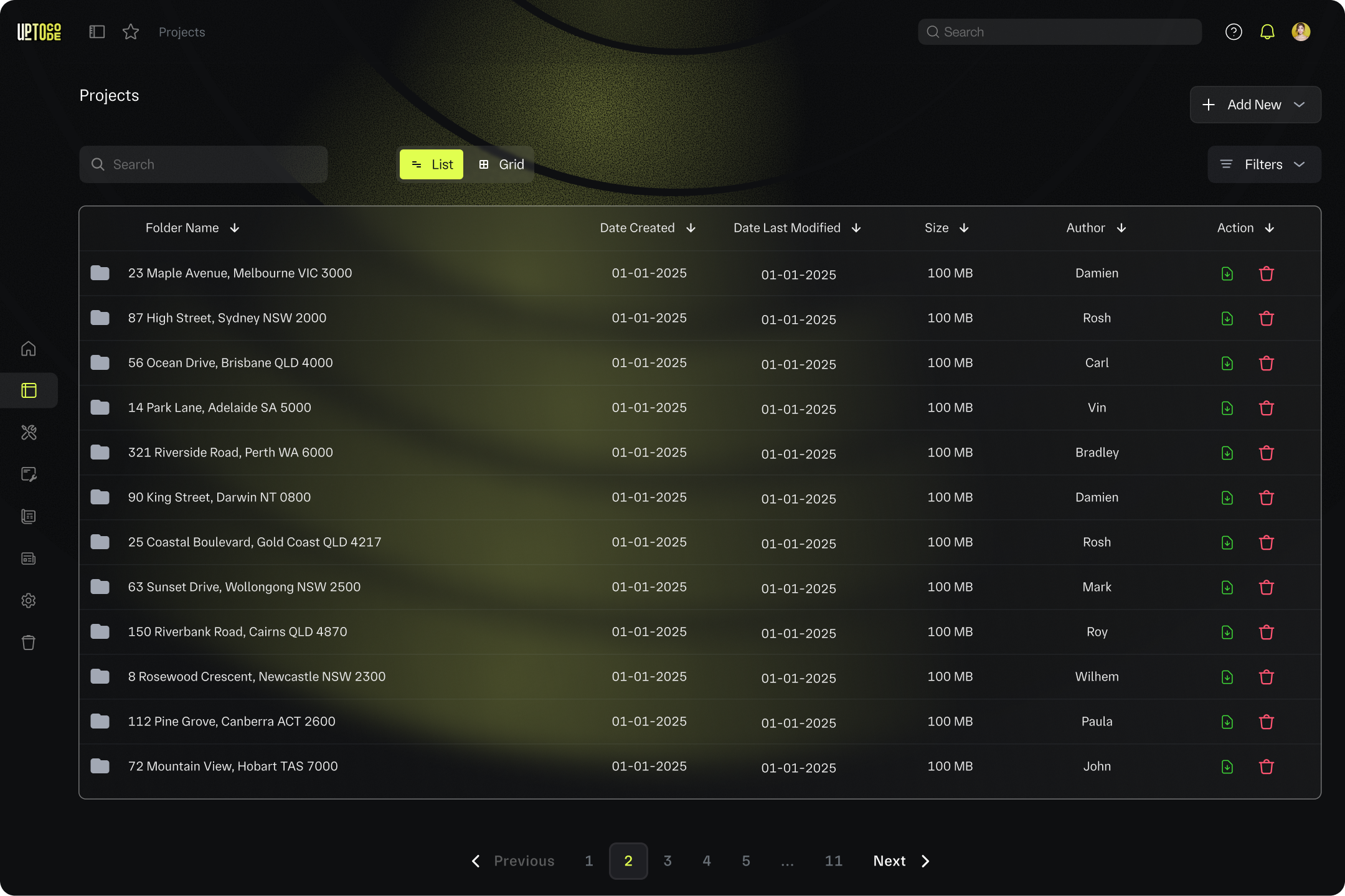
Task: Delete 23 Maple Avenue folder
Action: pyautogui.click(x=1267, y=273)
